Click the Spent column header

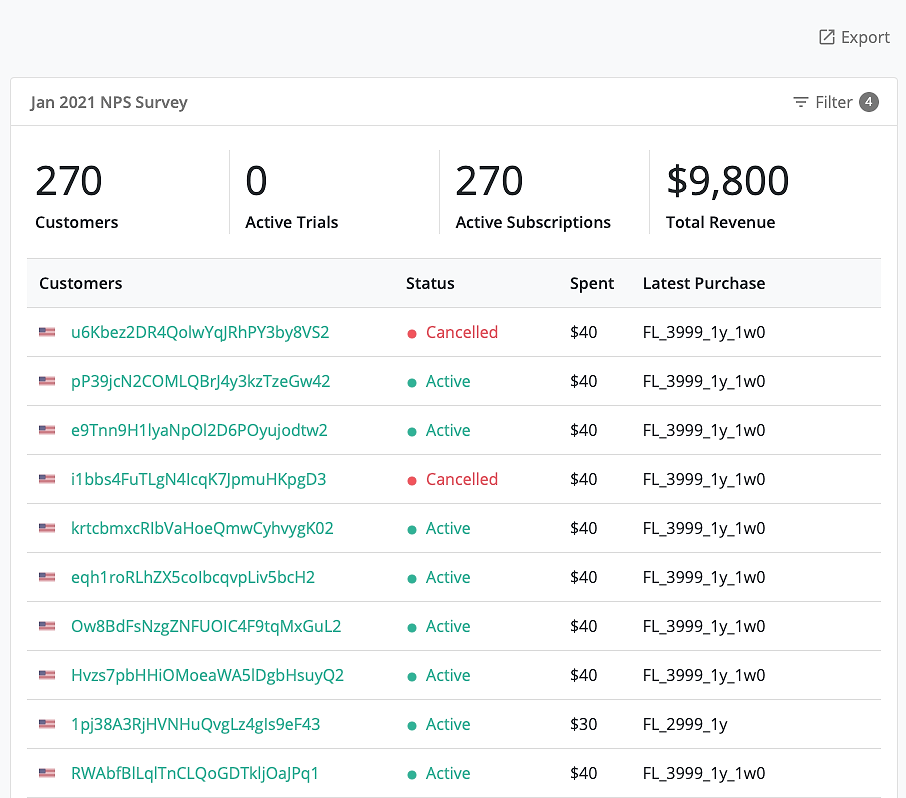coord(592,284)
